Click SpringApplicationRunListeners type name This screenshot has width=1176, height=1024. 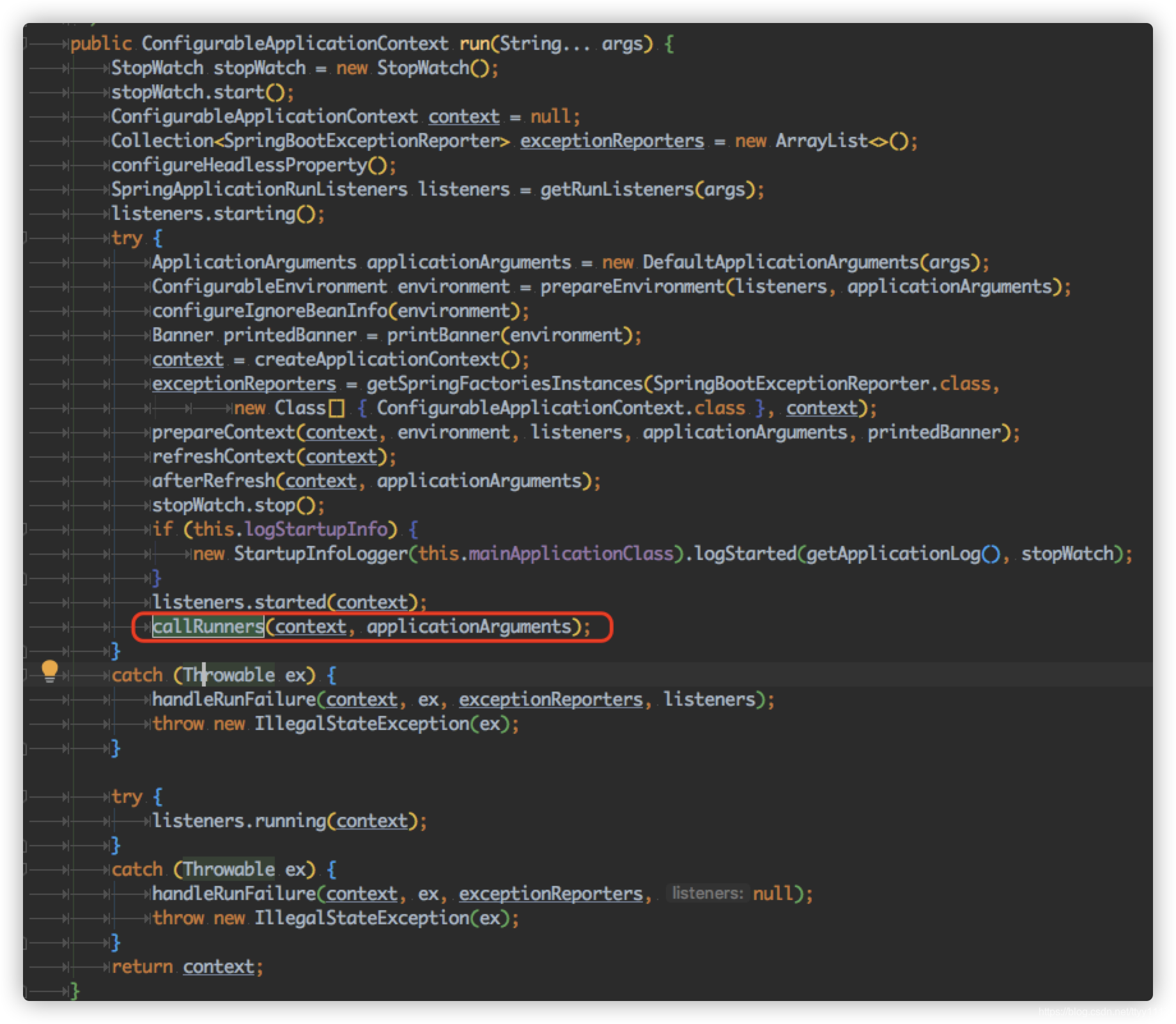[x=259, y=189]
